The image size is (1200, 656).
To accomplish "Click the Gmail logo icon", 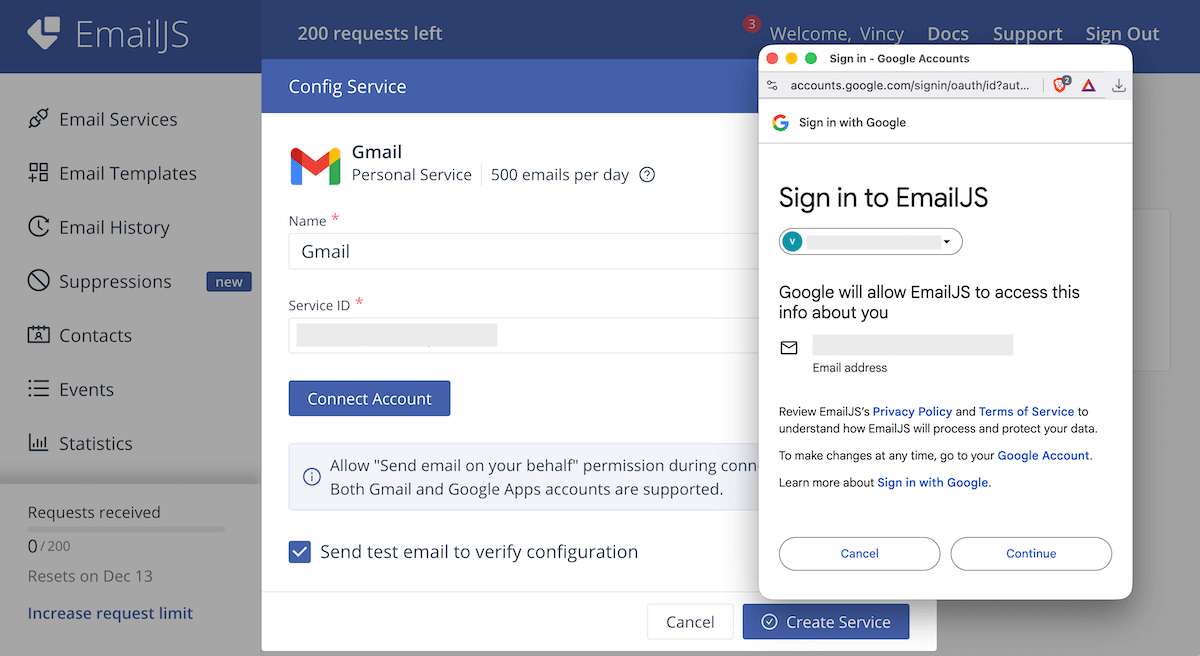I will click(x=315, y=165).
